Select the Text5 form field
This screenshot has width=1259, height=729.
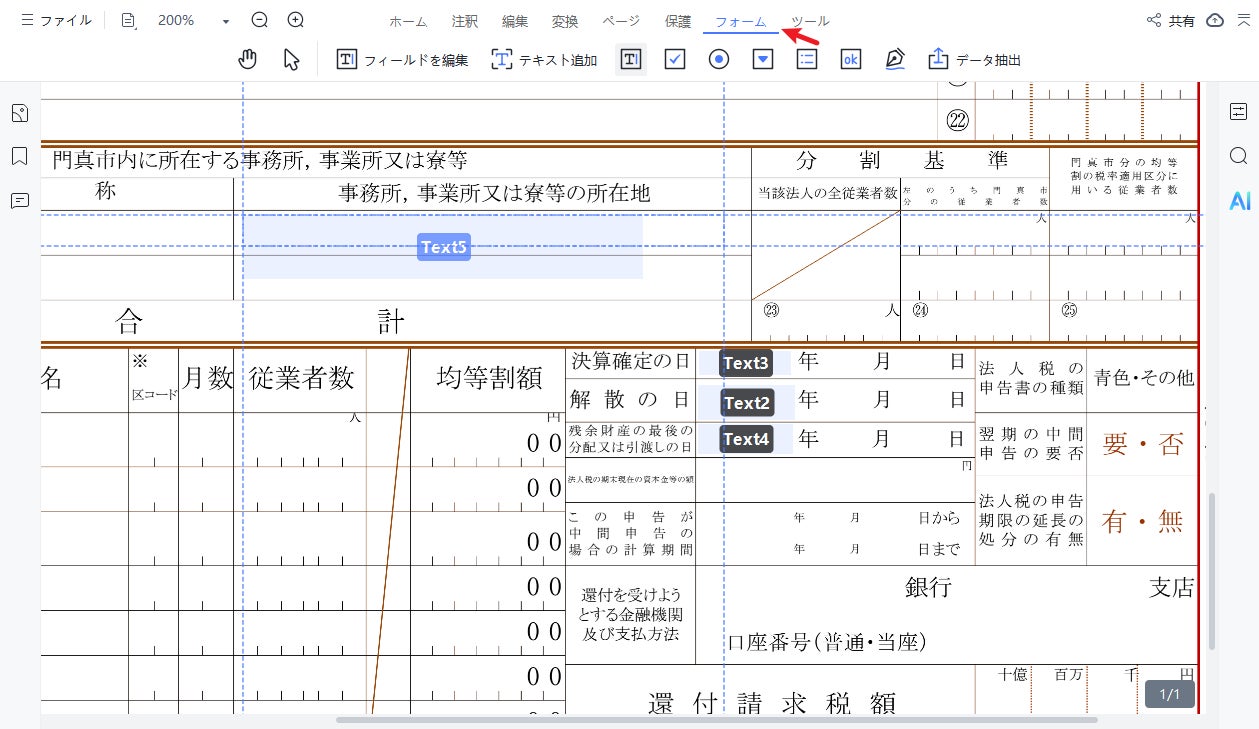(444, 247)
